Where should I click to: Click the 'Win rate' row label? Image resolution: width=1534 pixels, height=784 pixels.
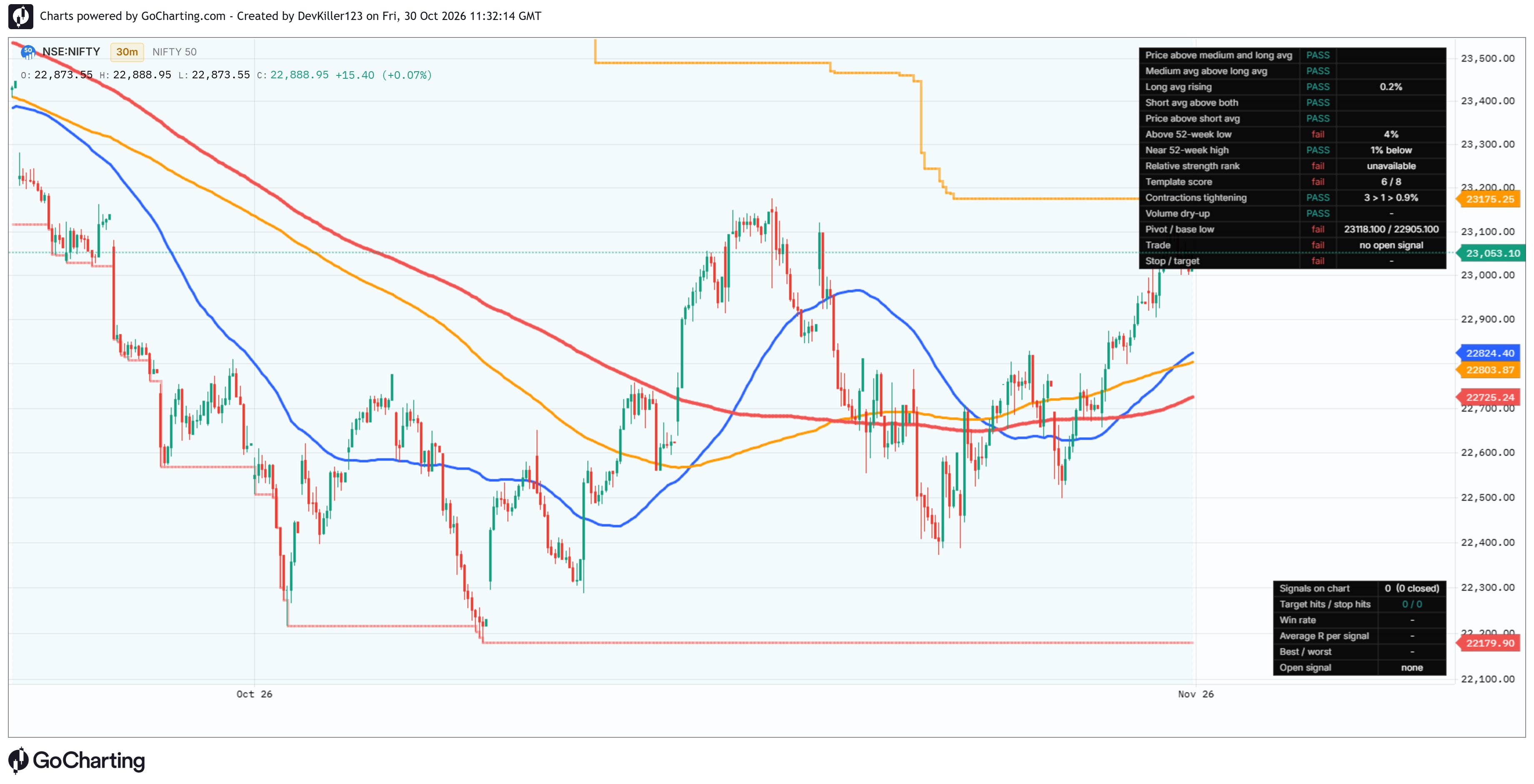tap(1298, 620)
